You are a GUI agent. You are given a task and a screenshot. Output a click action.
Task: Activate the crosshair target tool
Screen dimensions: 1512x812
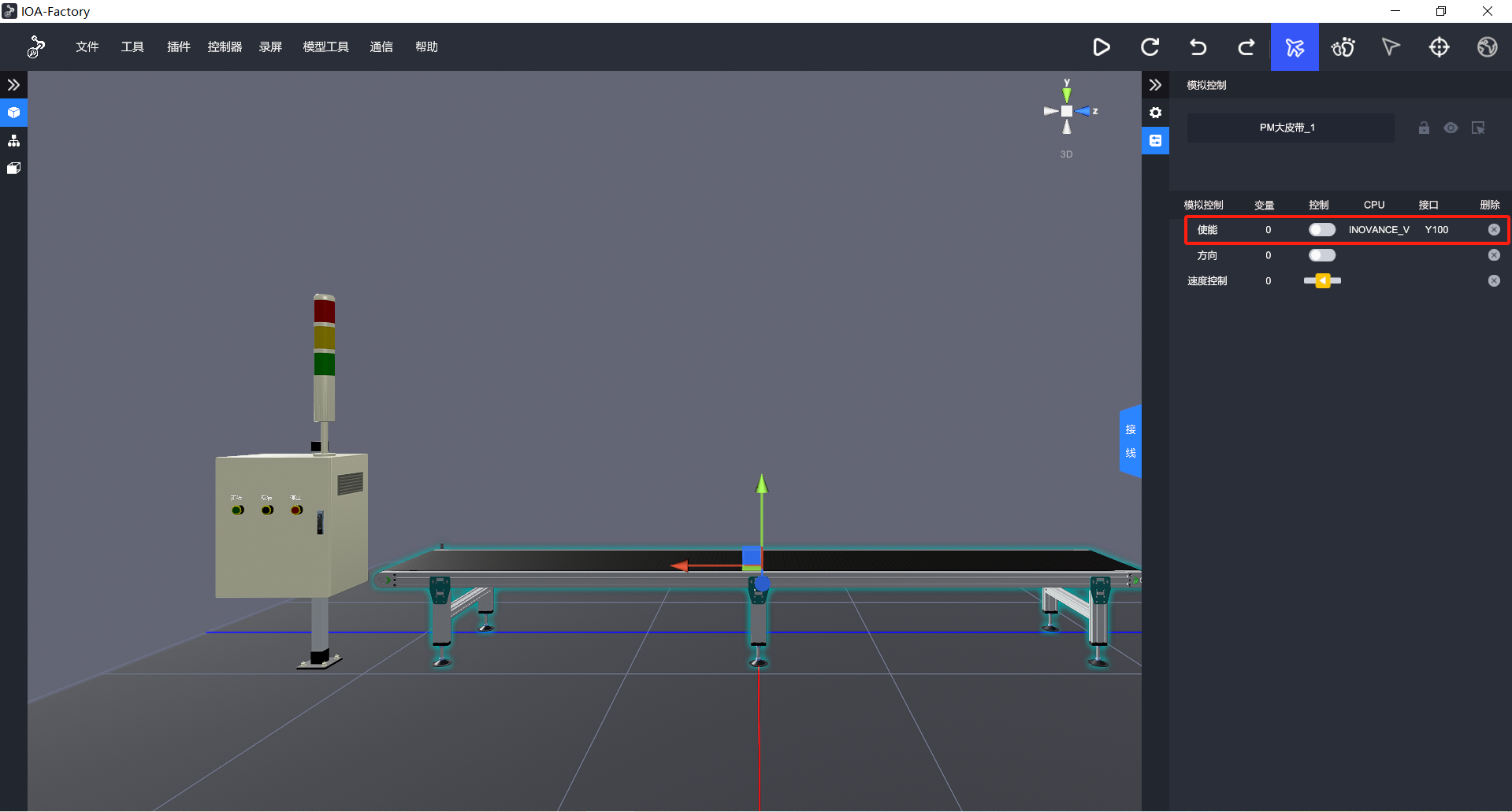click(1439, 47)
